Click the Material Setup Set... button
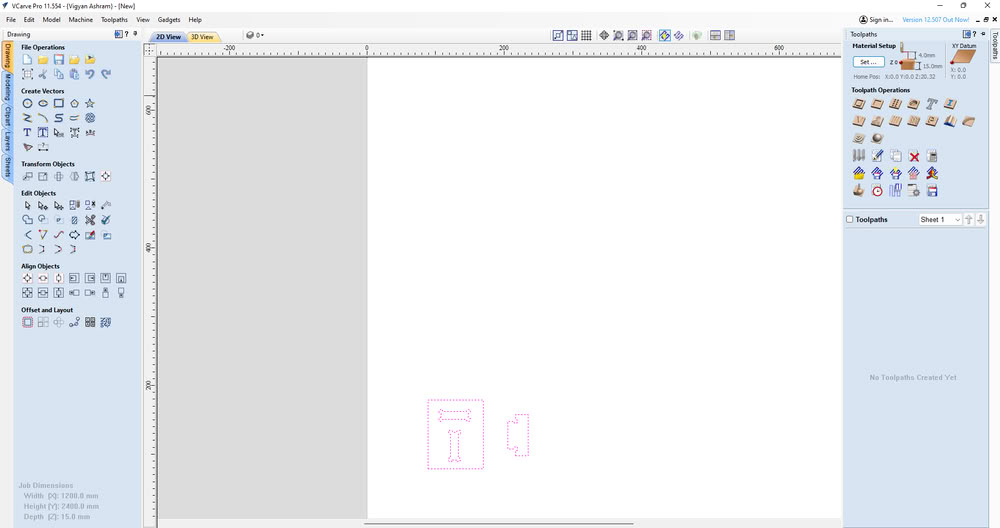The height and width of the screenshot is (528, 1000). tap(868, 62)
